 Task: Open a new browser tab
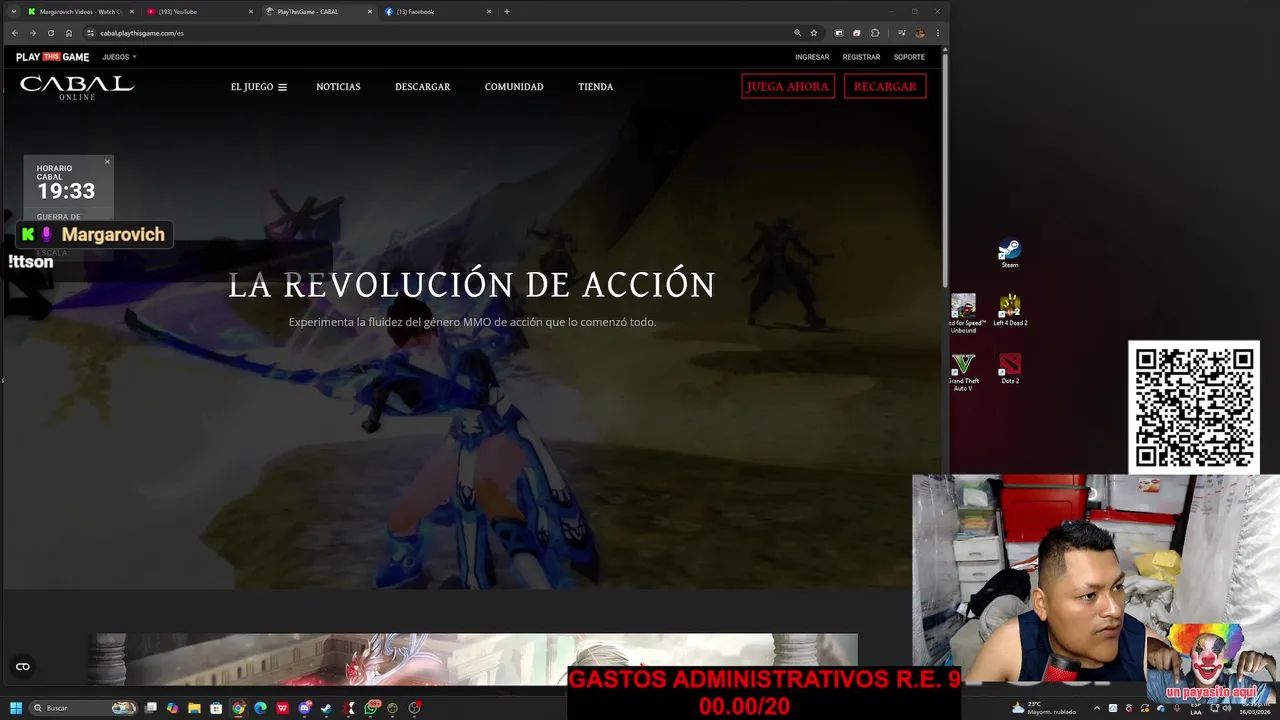click(x=507, y=12)
